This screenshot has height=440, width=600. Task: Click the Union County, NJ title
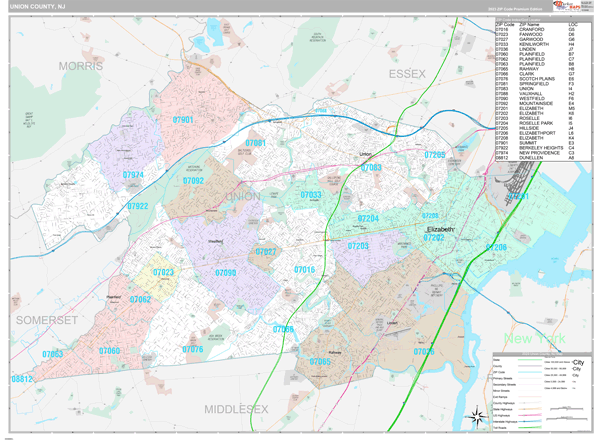(37, 9)
